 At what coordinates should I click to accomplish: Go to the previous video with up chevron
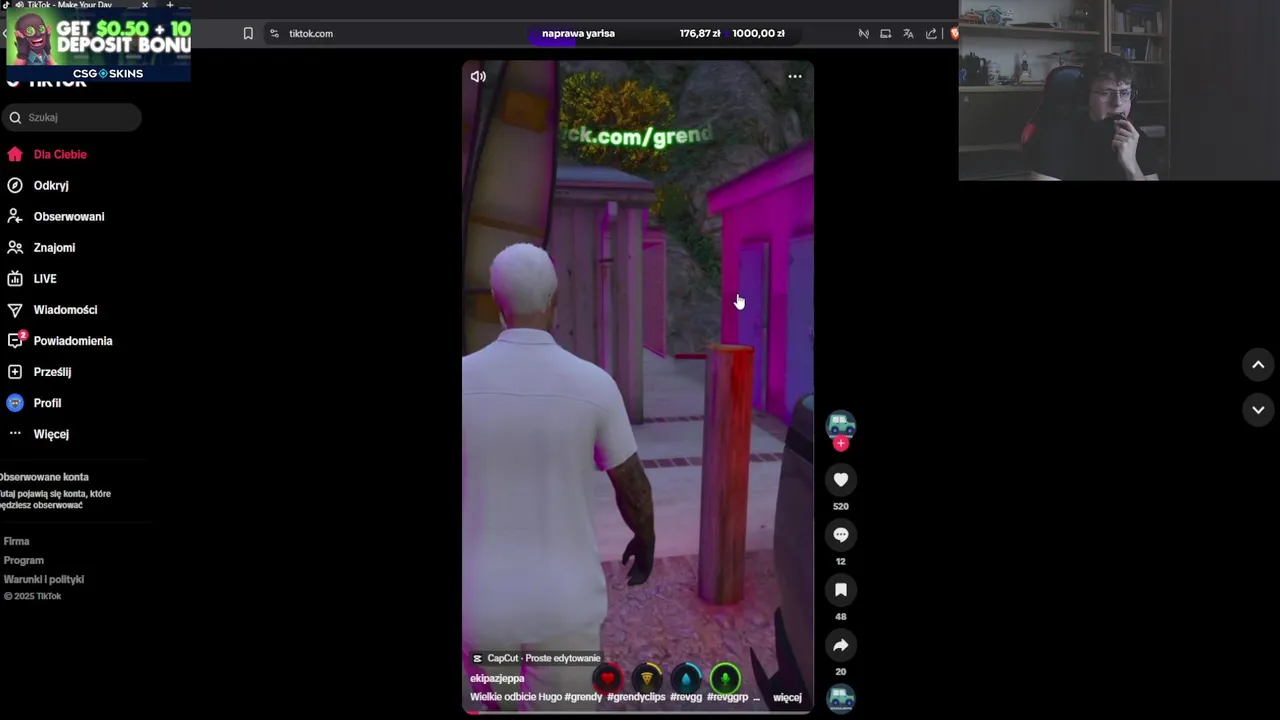(1258, 365)
